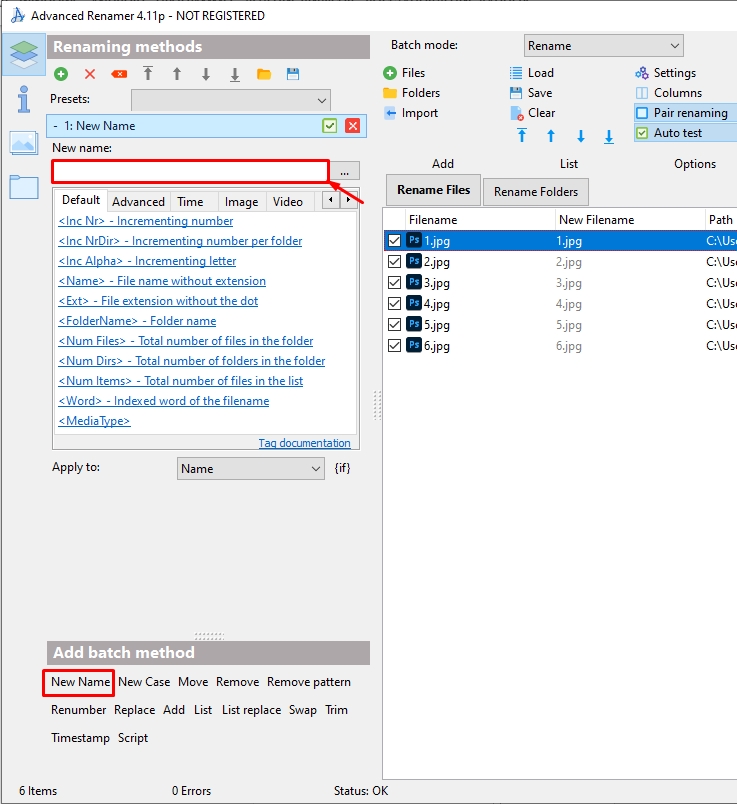Open the new name ellipsis button
The image size is (737, 804).
pos(344,171)
